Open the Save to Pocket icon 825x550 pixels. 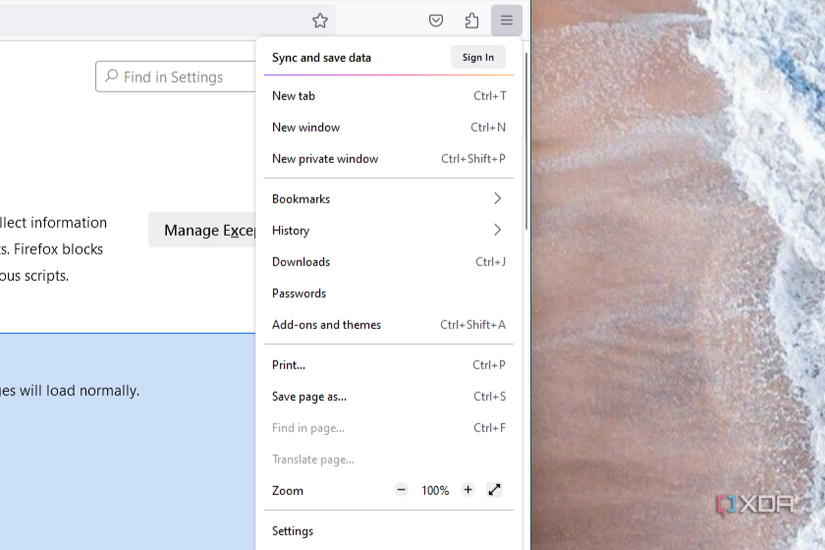click(x=436, y=21)
